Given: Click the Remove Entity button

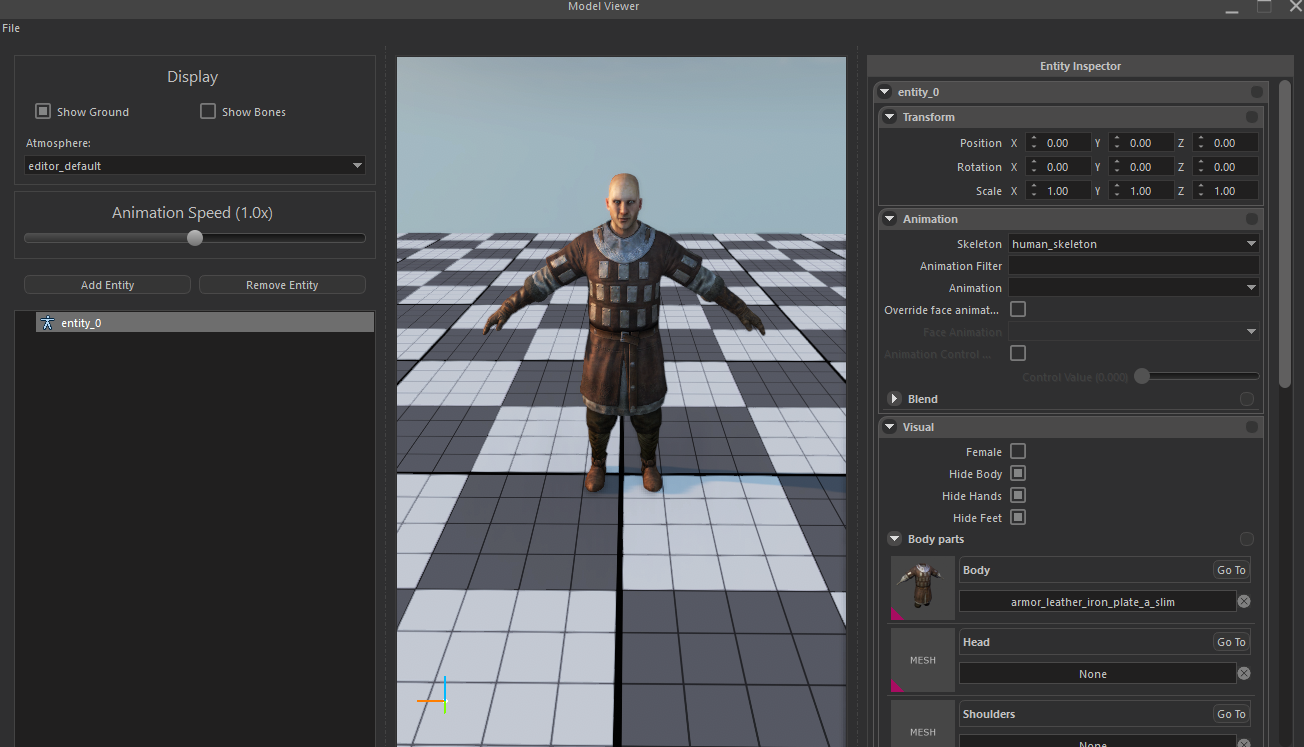Looking at the screenshot, I should (x=282, y=285).
